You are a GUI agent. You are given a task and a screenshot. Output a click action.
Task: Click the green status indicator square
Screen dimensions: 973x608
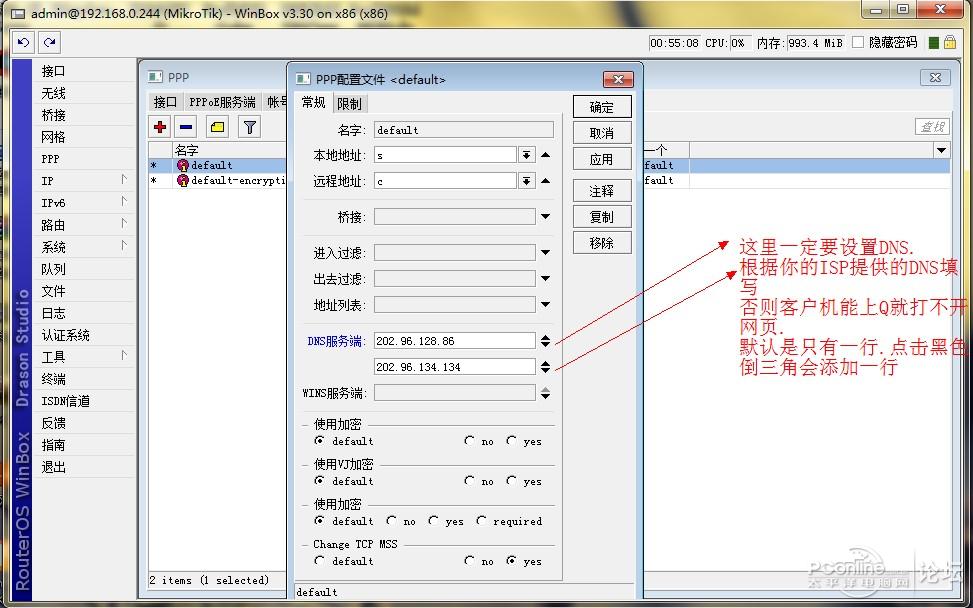[x=933, y=43]
